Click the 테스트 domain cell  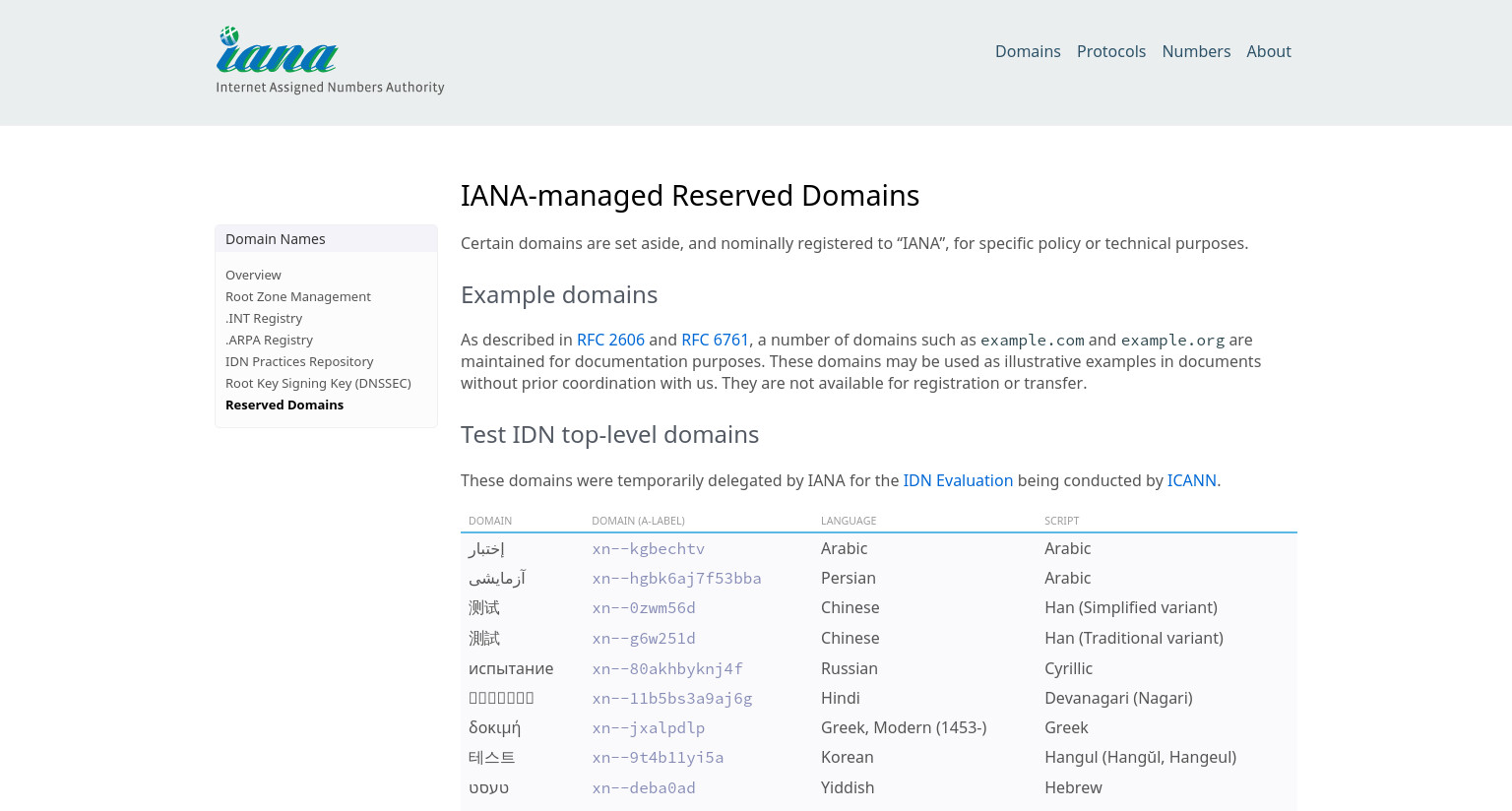(x=492, y=757)
